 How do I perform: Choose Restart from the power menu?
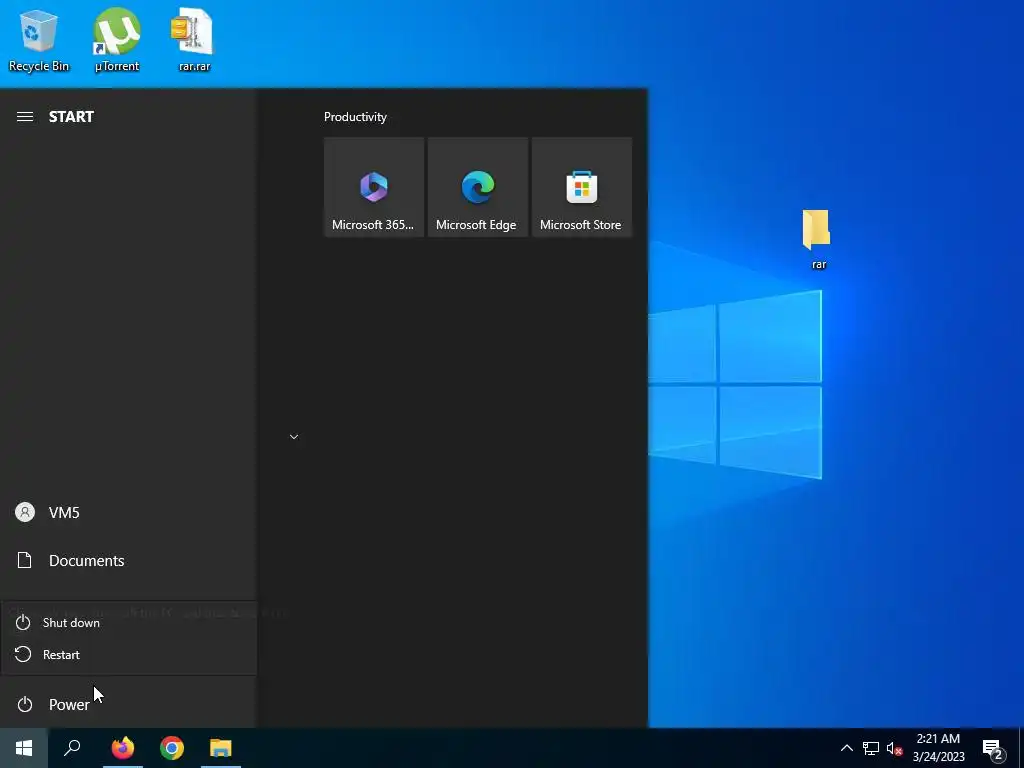tap(128, 654)
